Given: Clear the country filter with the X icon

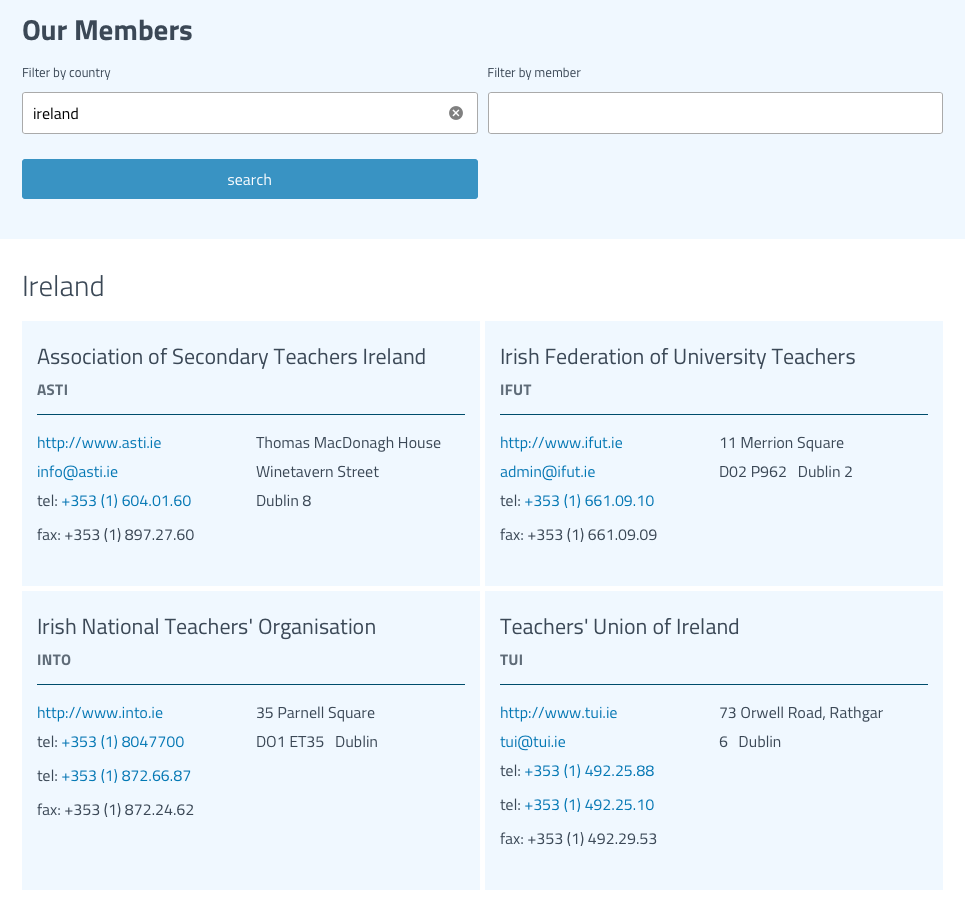Looking at the screenshot, I should (x=455, y=113).
